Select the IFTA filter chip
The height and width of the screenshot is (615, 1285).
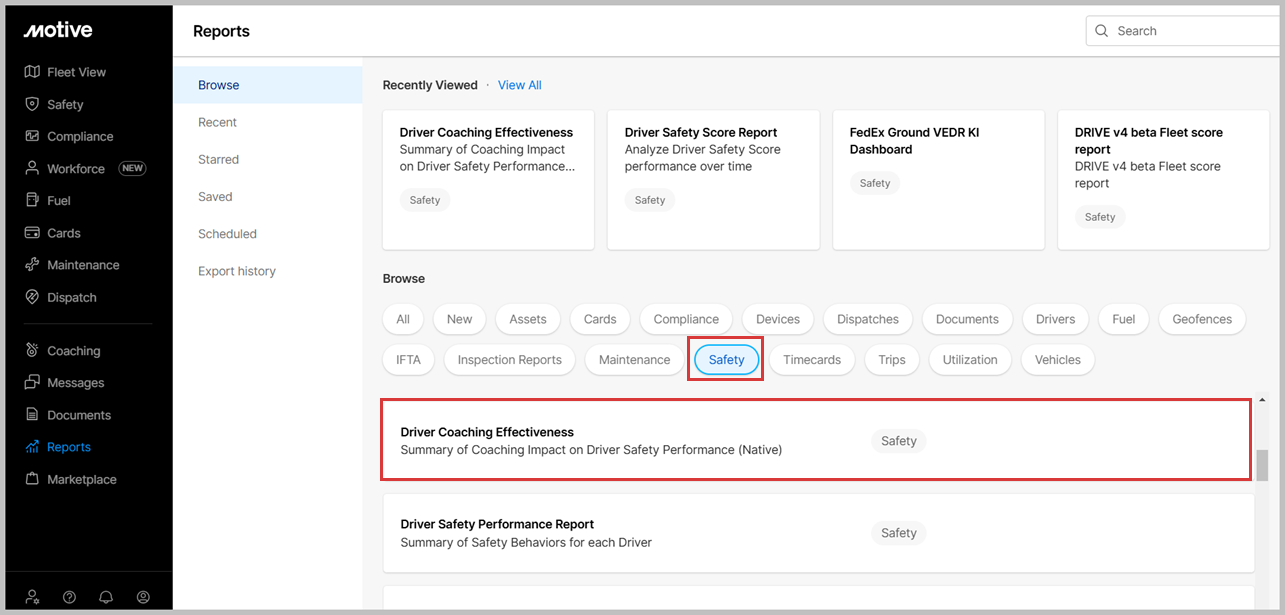click(408, 360)
